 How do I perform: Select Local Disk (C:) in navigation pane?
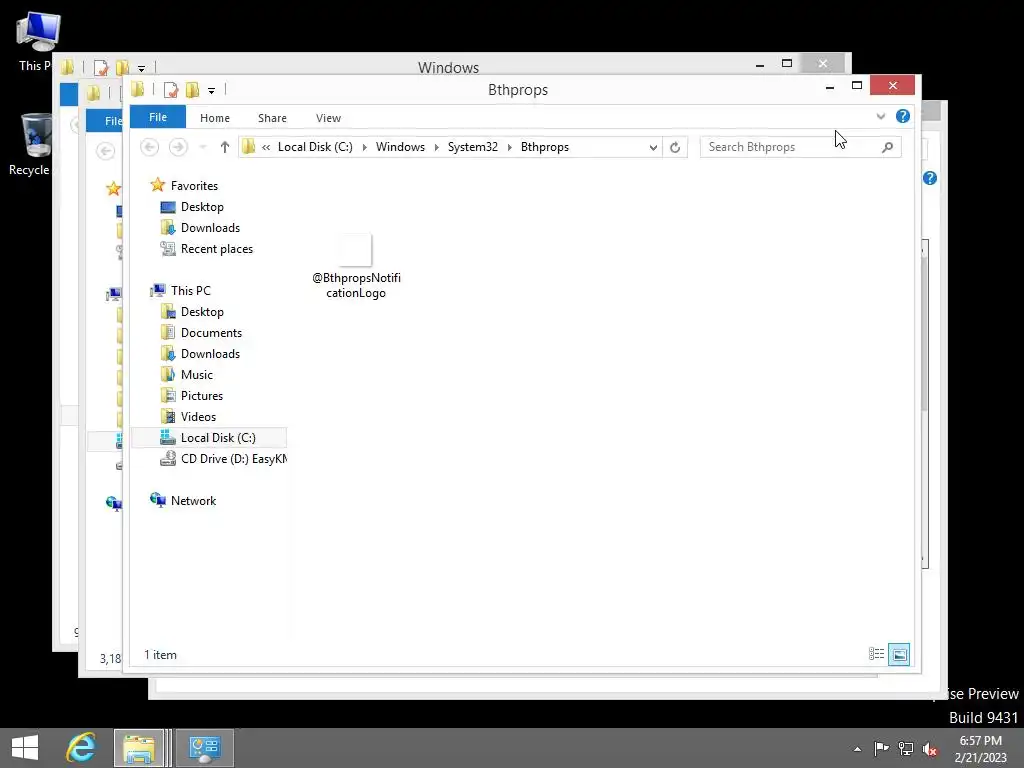click(x=209, y=438)
